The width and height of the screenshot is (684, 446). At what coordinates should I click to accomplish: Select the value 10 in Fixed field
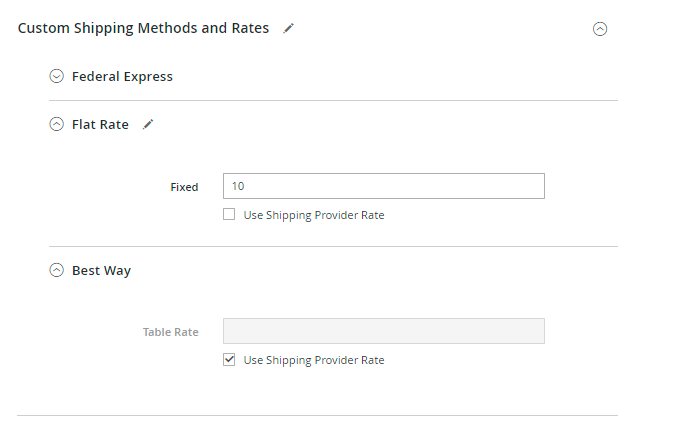point(238,186)
